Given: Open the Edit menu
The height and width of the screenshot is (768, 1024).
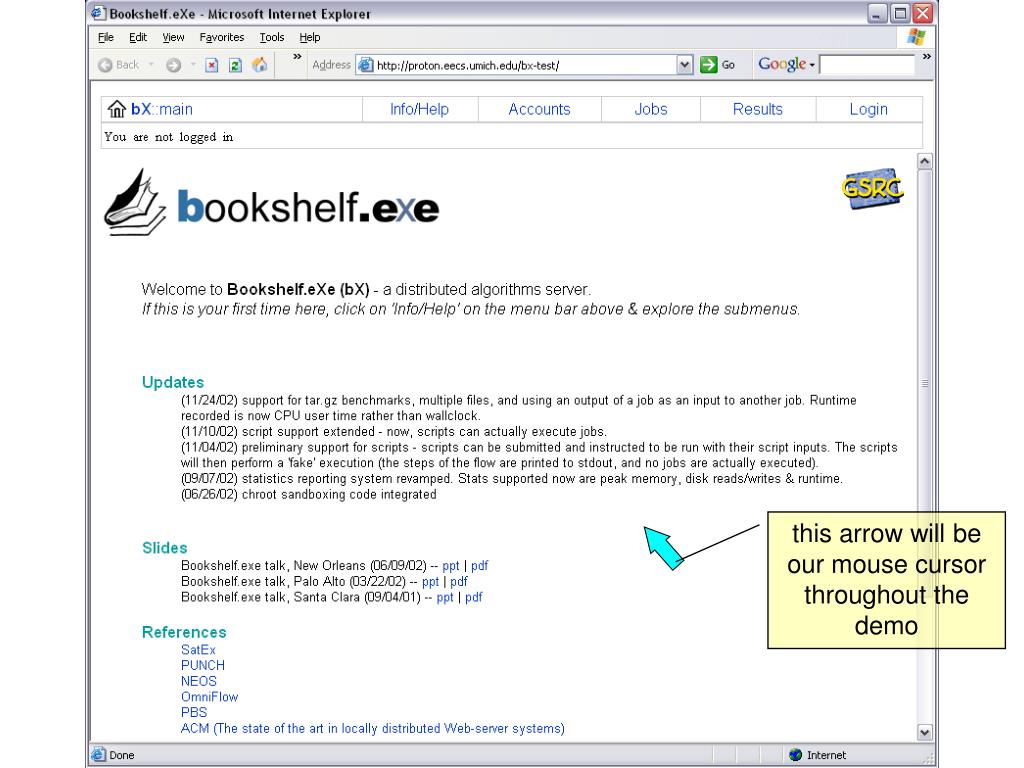Looking at the screenshot, I should tap(138, 37).
